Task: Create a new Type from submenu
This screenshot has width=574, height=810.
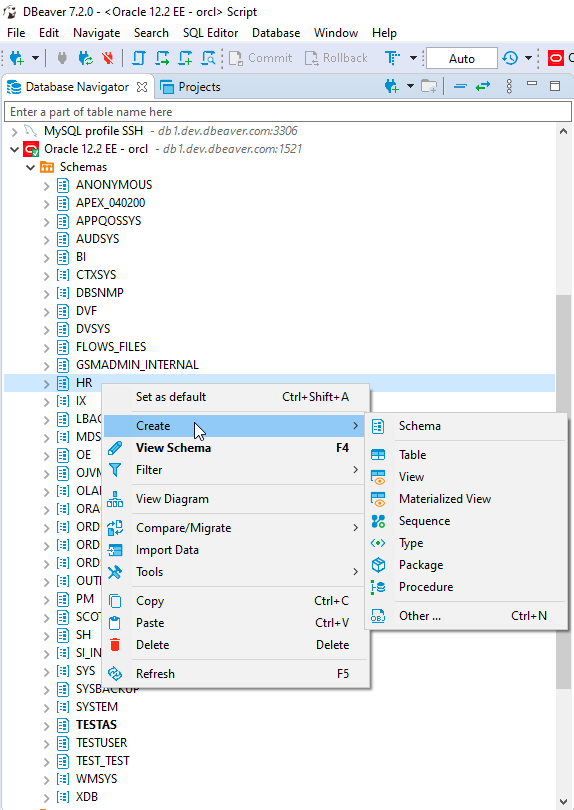Action: point(466,543)
